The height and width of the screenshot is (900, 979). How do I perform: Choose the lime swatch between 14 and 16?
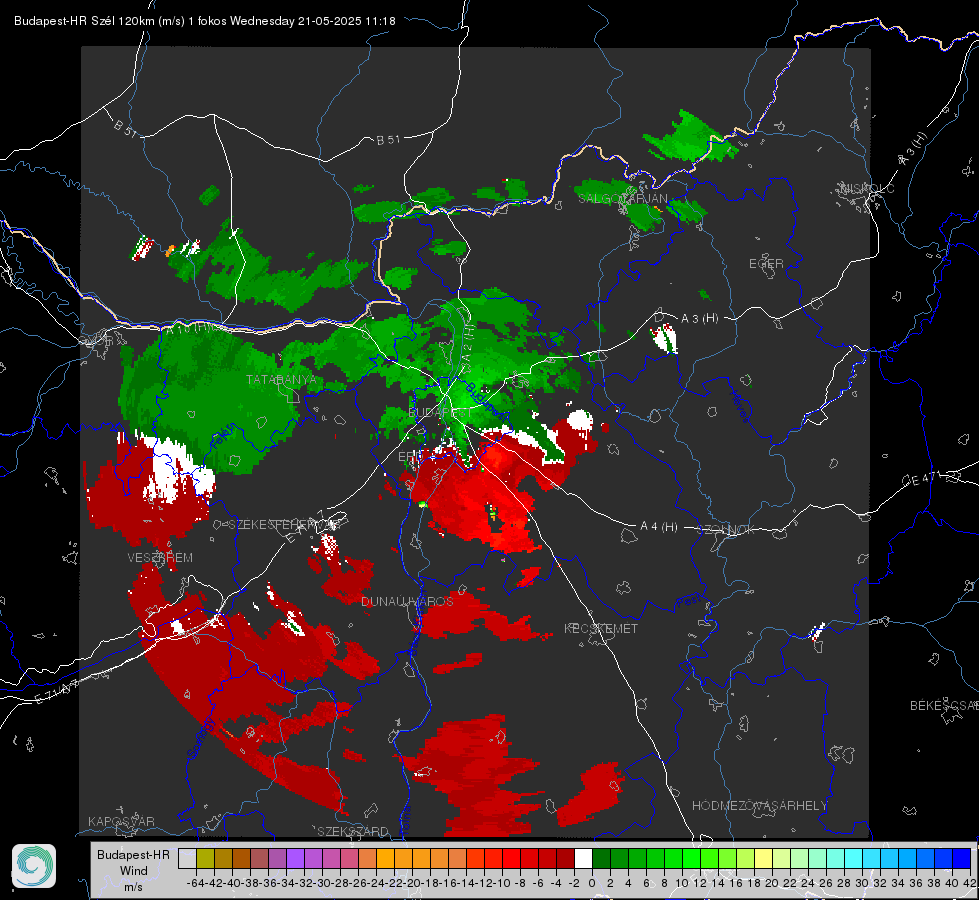(727, 858)
